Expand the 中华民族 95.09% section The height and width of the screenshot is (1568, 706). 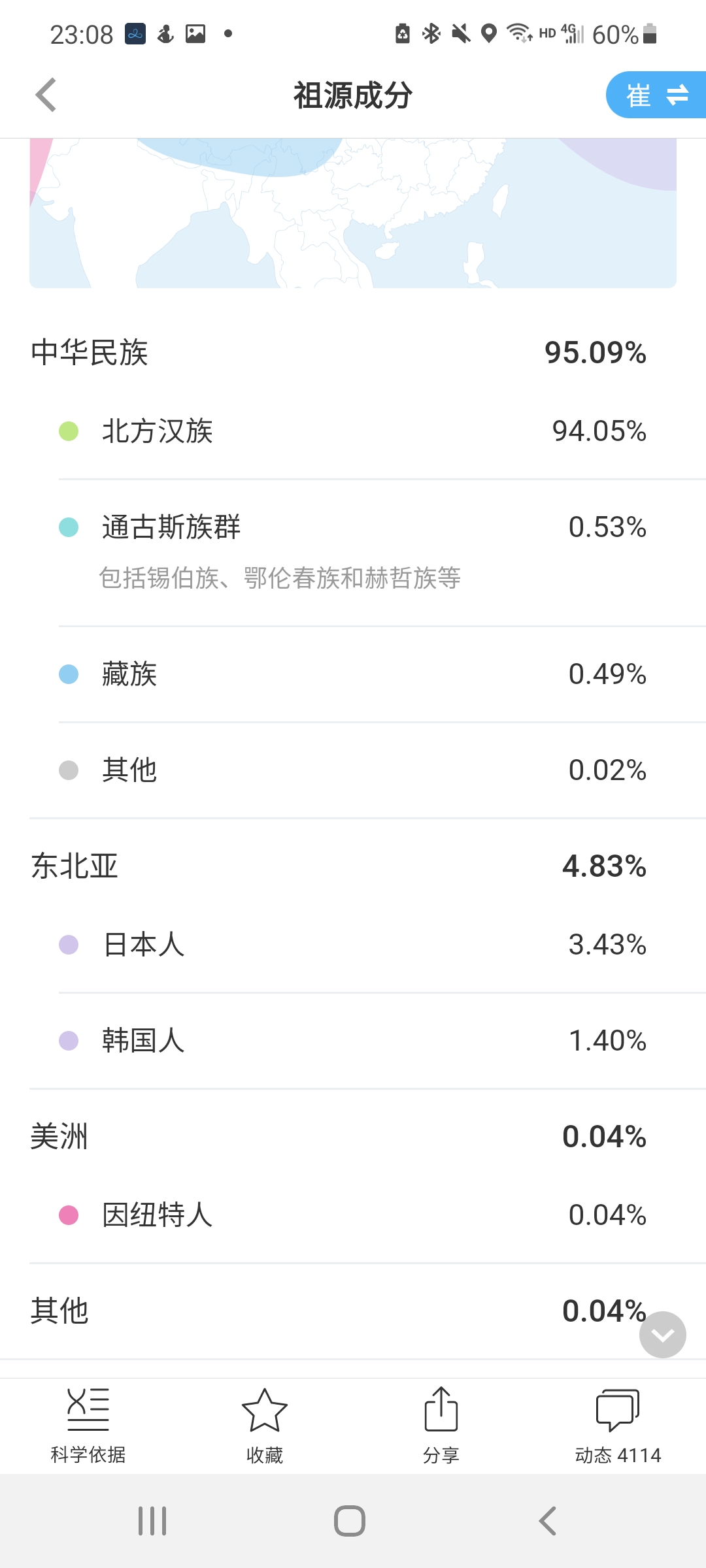click(353, 352)
